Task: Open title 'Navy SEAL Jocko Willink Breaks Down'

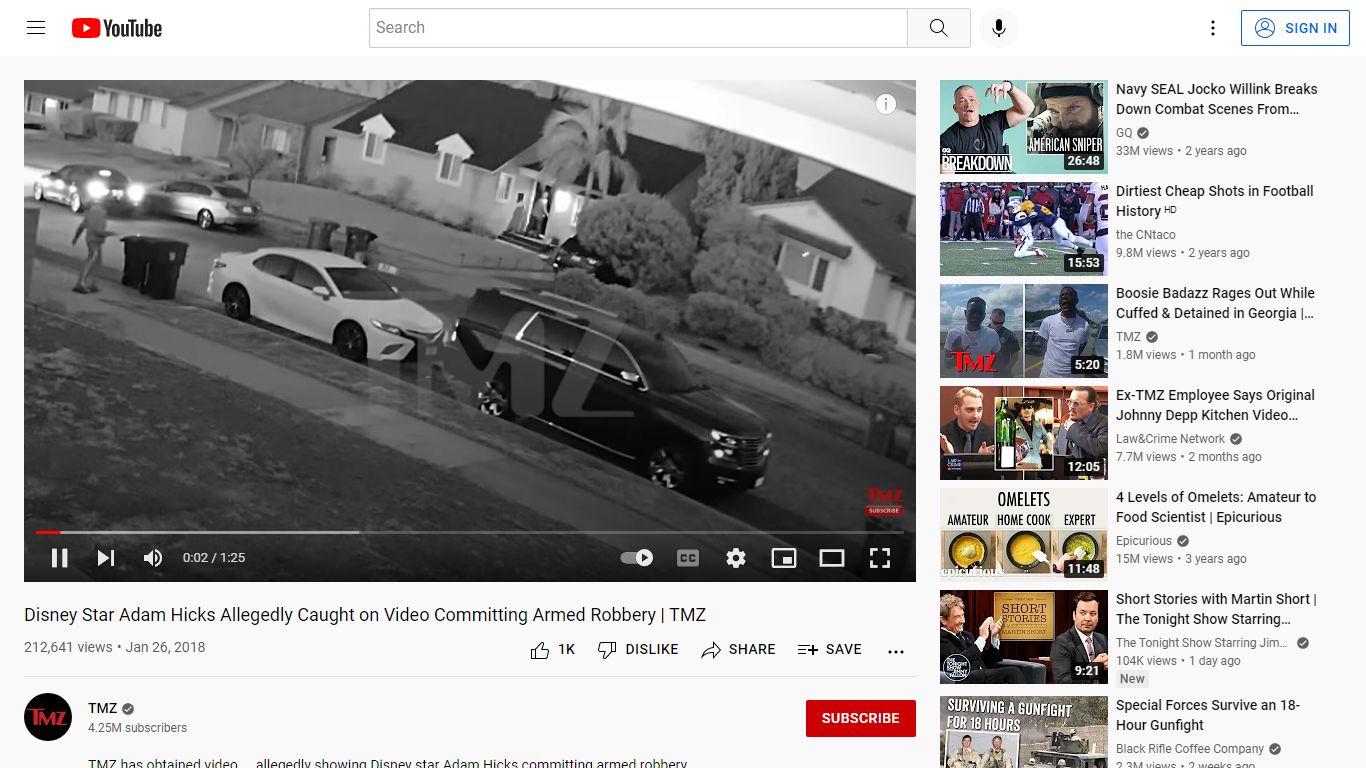Action: click(x=1216, y=99)
